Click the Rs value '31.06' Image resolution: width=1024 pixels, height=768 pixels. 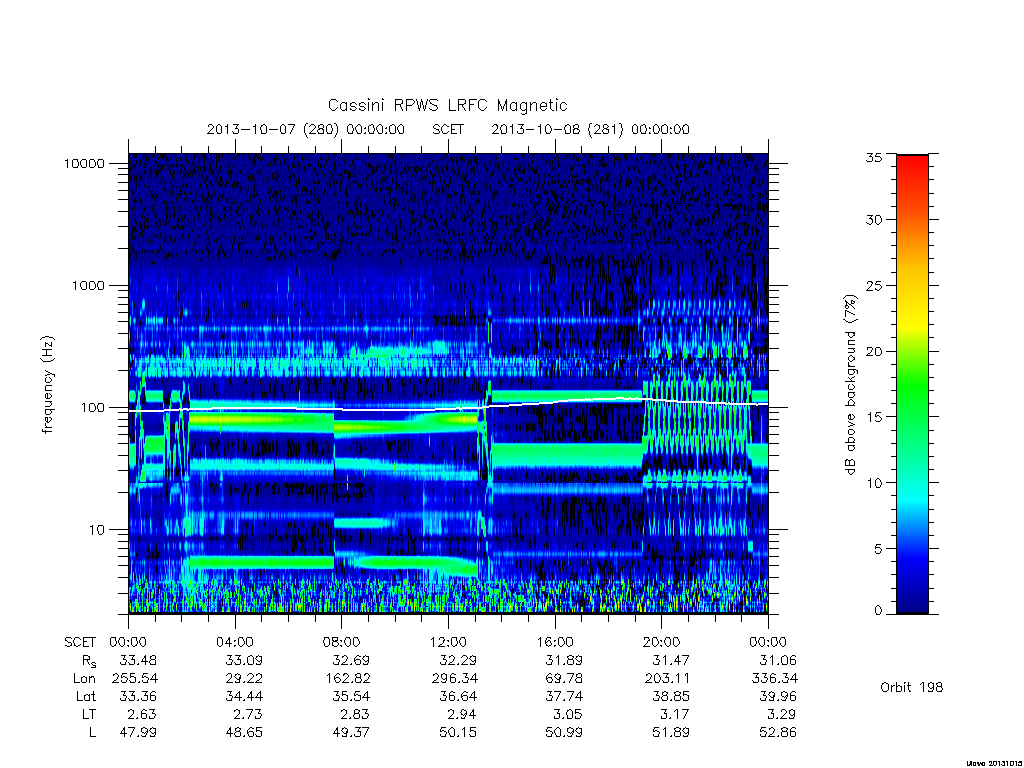(778, 660)
